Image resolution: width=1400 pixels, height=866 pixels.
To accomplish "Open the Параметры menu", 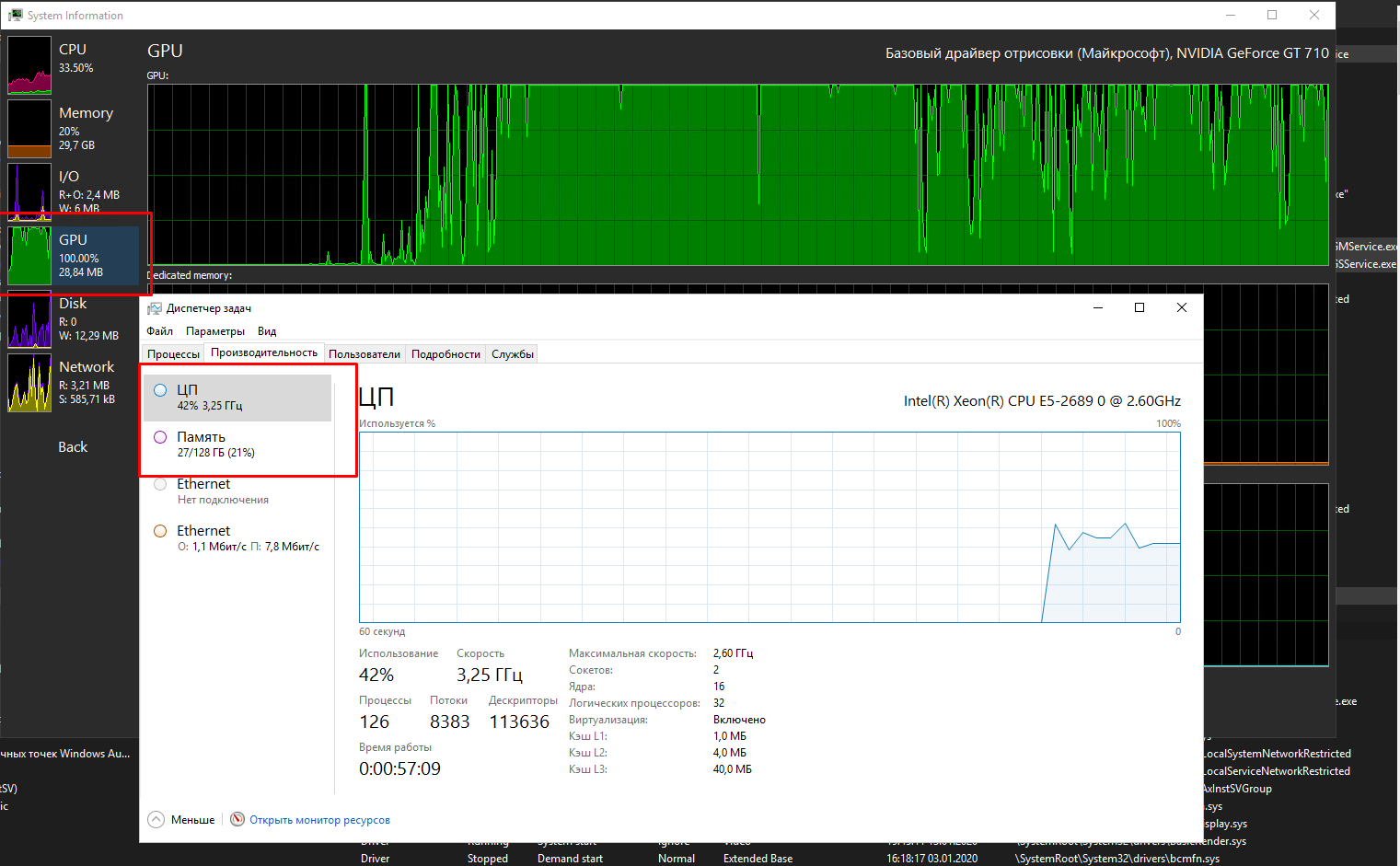I will [x=215, y=331].
